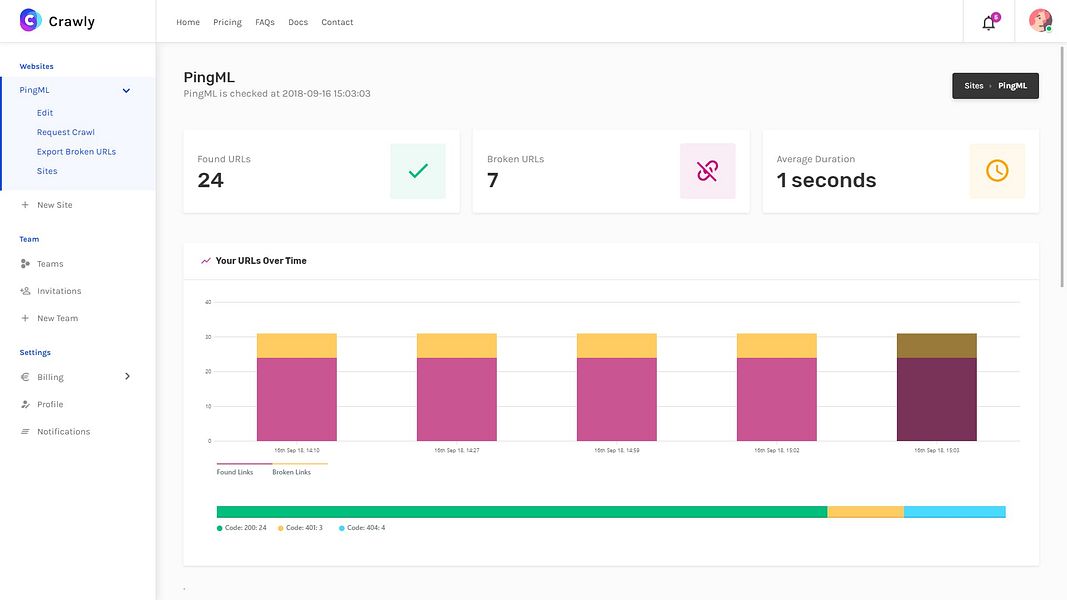Add a New Site with plus icon

pos(54,205)
